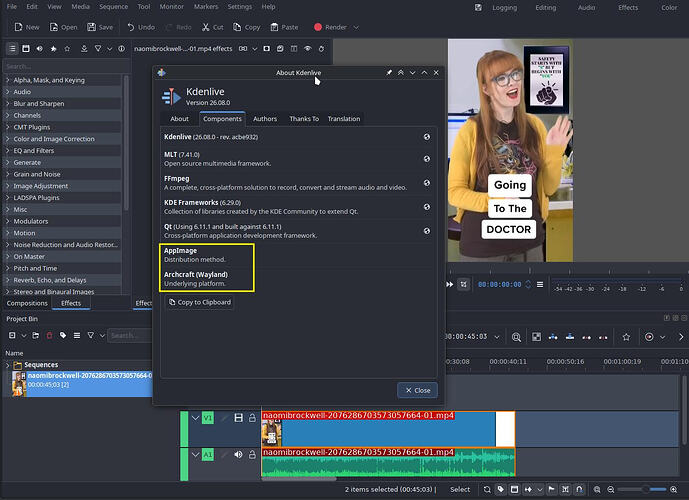689x500 pixels.
Task: Click the effects info icon
Action: 121,49
